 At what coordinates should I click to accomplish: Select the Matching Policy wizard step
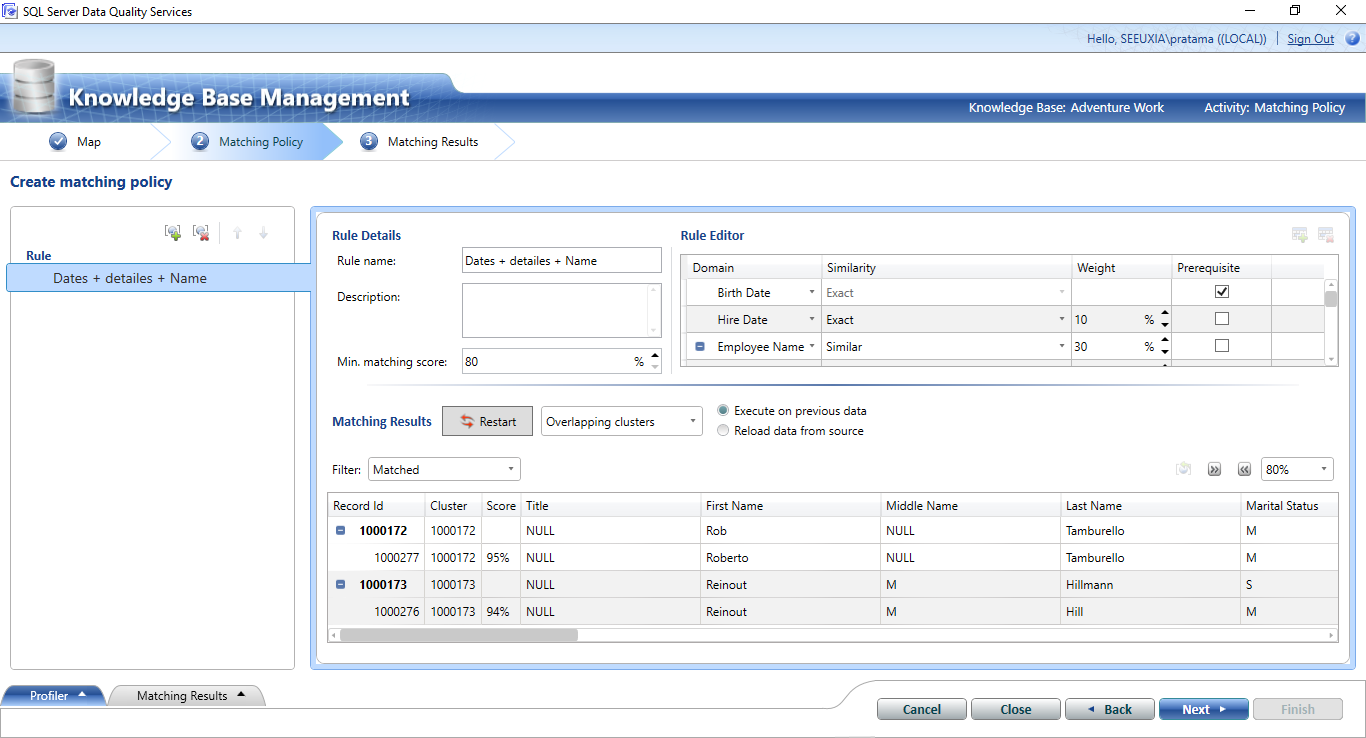261,142
